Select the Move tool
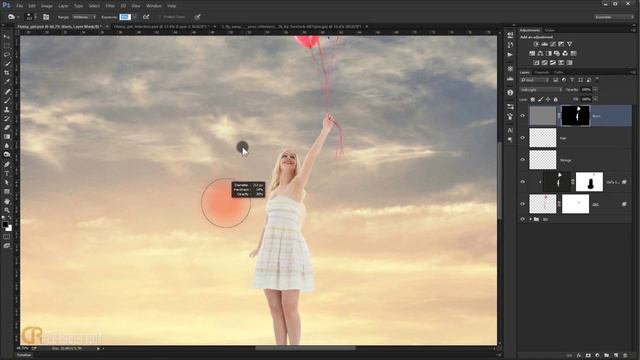640x360 pixels. (x=7, y=37)
